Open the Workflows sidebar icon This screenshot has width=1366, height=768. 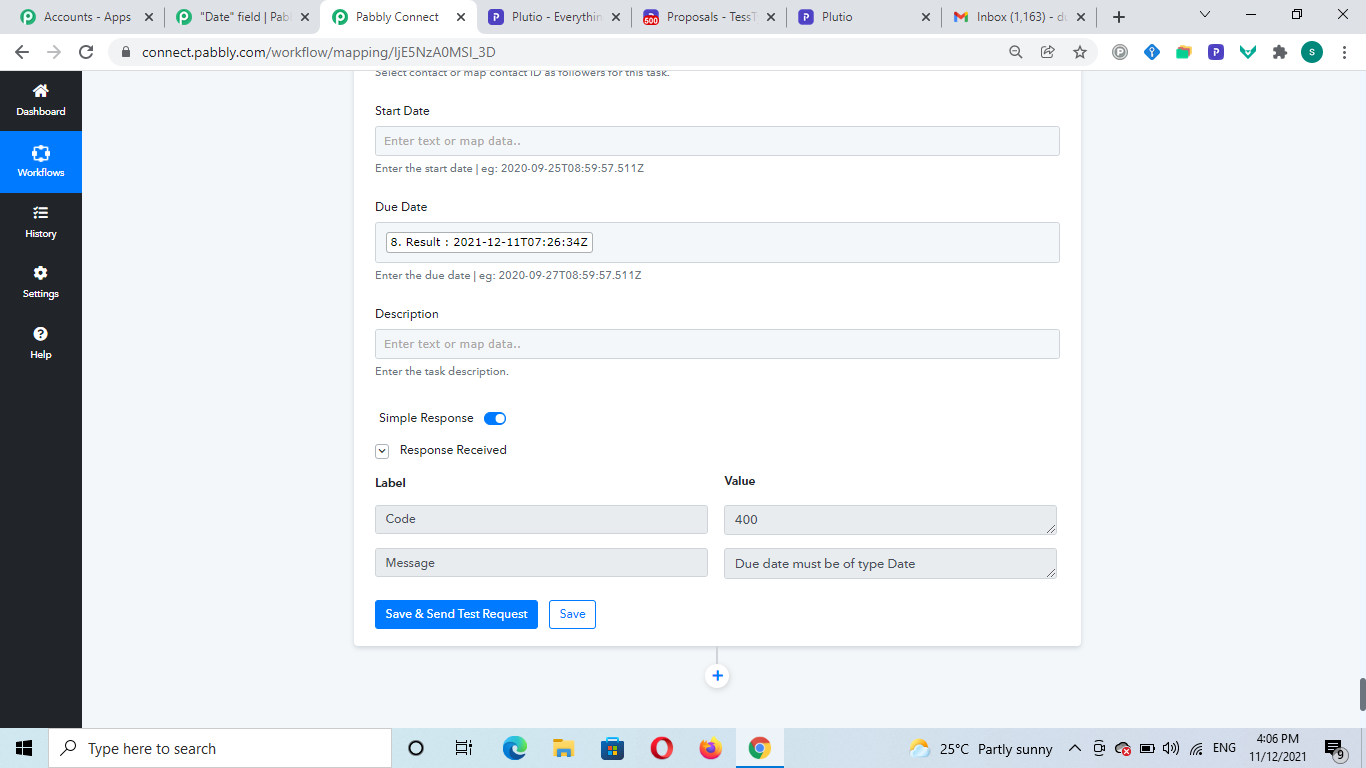[41, 153]
